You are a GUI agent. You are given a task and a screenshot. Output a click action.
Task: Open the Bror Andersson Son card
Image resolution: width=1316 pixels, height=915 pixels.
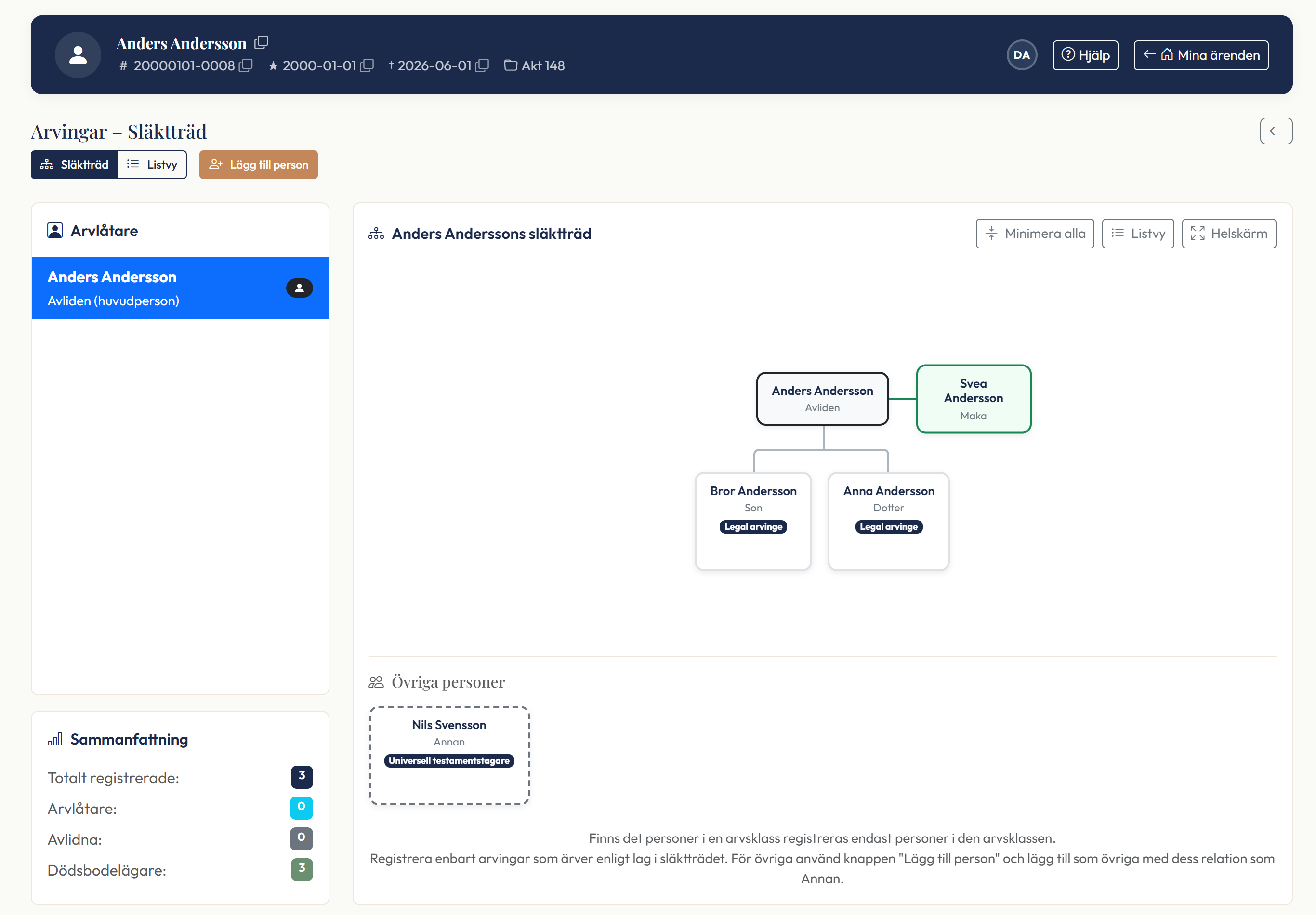753,522
